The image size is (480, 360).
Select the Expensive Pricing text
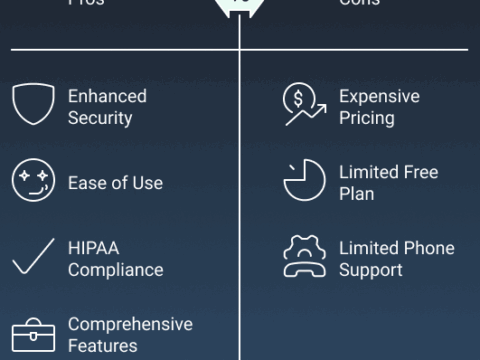pyautogui.click(x=379, y=107)
